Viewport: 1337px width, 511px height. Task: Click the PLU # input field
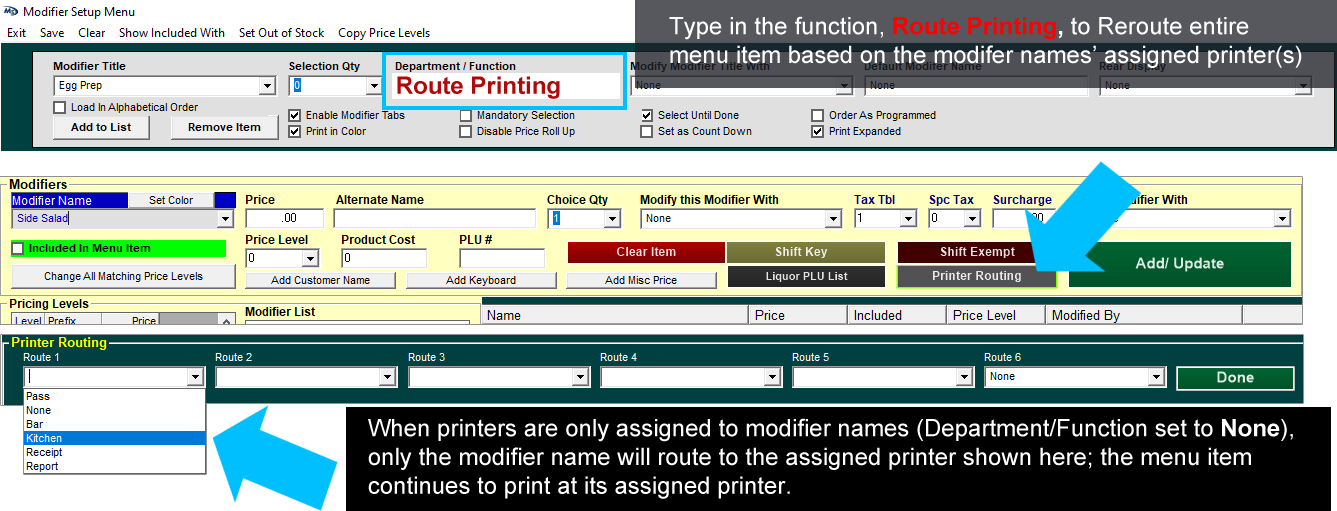pyautogui.click(x=502, y=258)
